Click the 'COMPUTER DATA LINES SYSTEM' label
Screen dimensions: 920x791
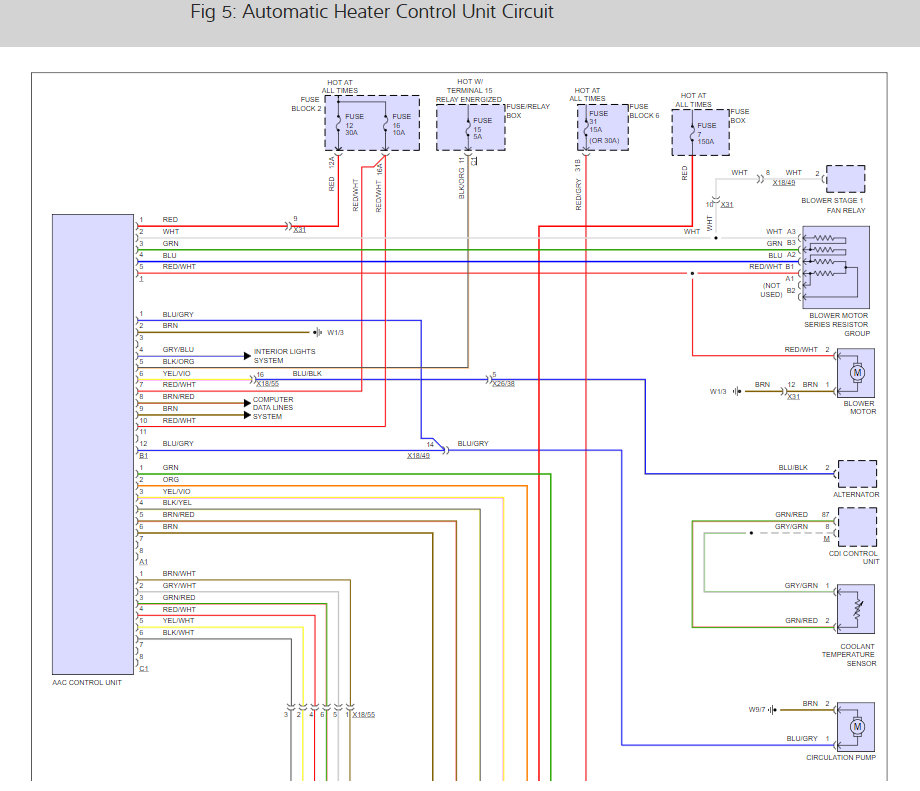coord(273,408)
